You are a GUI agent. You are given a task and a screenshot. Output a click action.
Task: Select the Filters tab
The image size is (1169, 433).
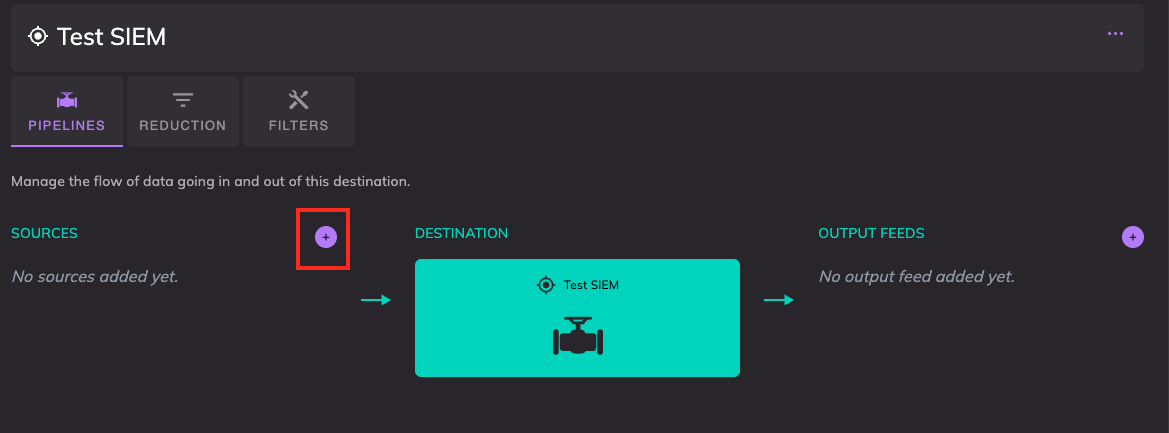[x=298, y=112]
